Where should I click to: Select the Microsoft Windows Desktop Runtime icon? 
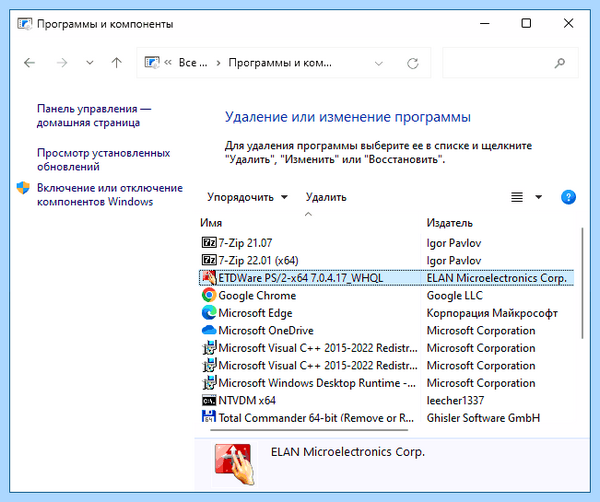pyautogui.click(x=209, y=383)
